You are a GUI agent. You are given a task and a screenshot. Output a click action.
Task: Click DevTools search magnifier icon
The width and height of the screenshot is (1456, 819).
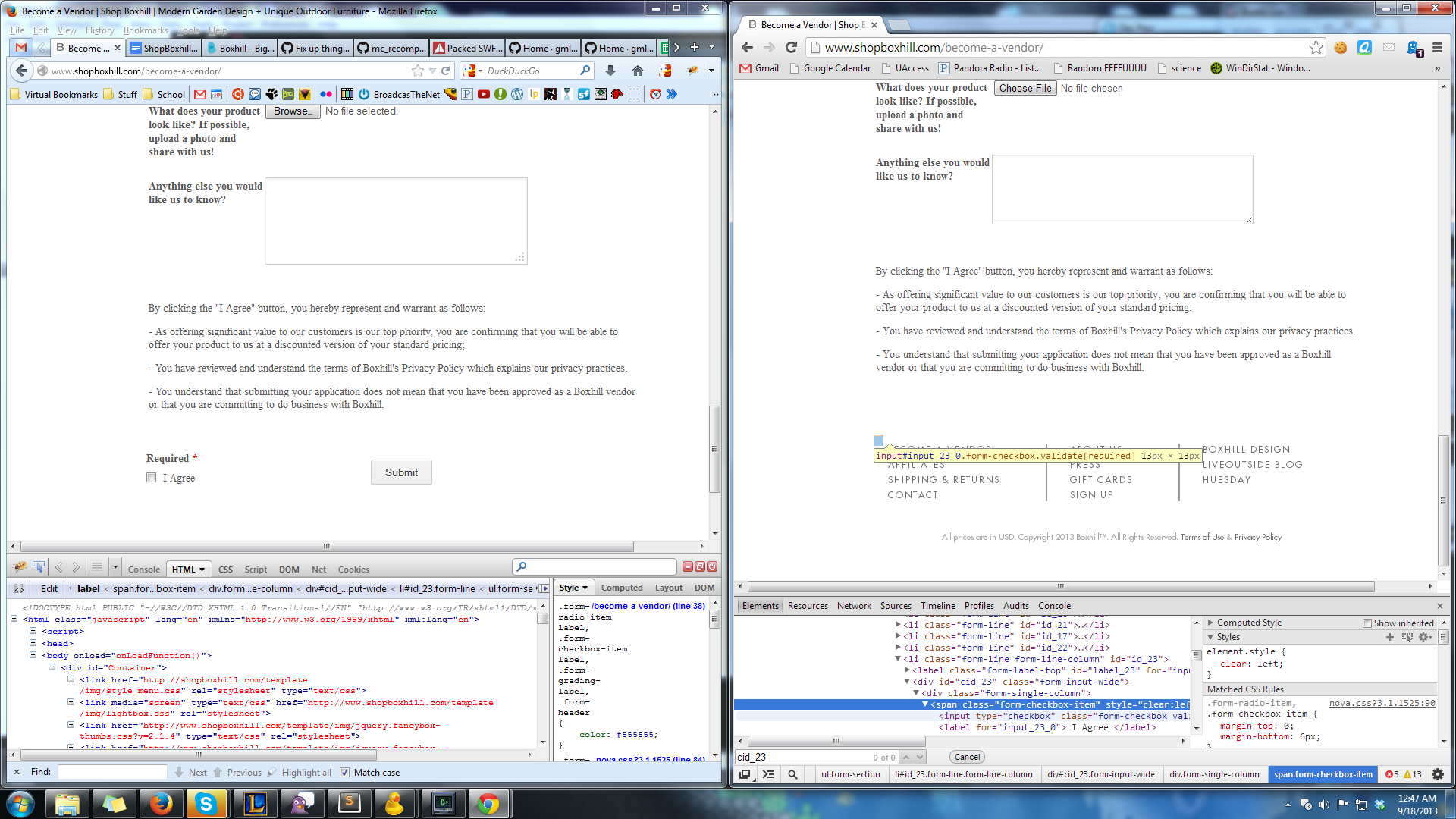click(x=792, y=774)
